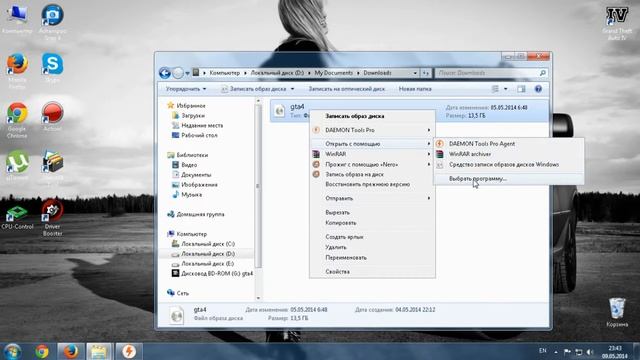The width and height of the screenshot is (640, 360).
Task: Select the Explorer taskbar button
Action: (99, 351)
